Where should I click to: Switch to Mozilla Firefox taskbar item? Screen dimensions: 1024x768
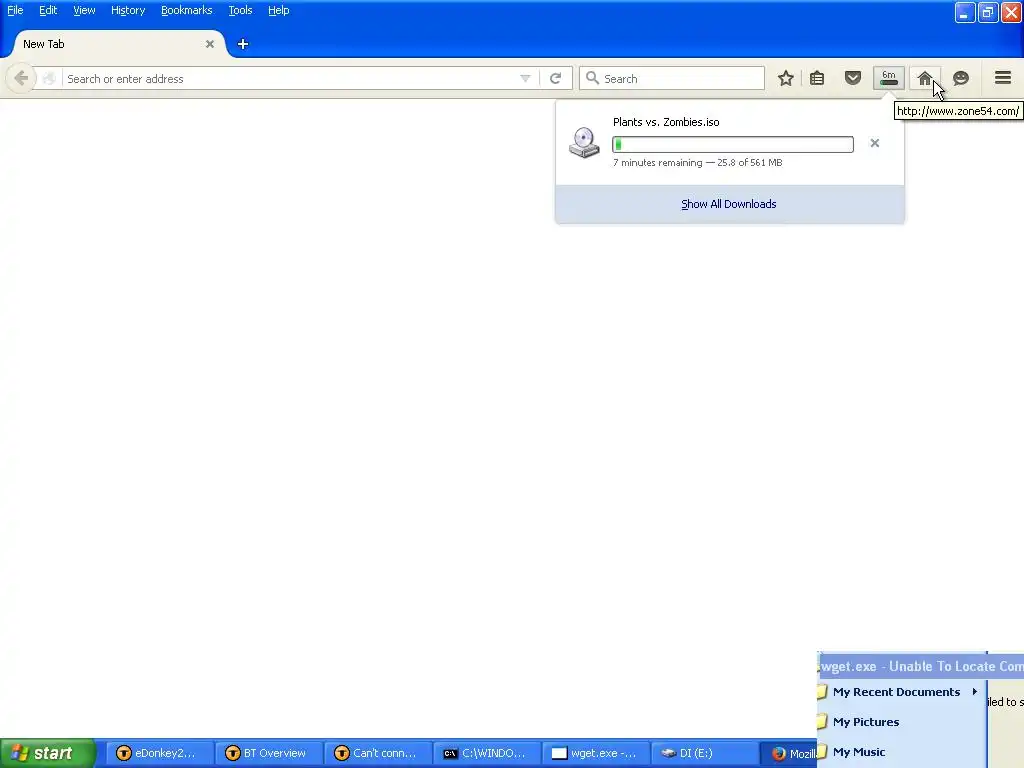pyautogui.click(x=790, y=753)
